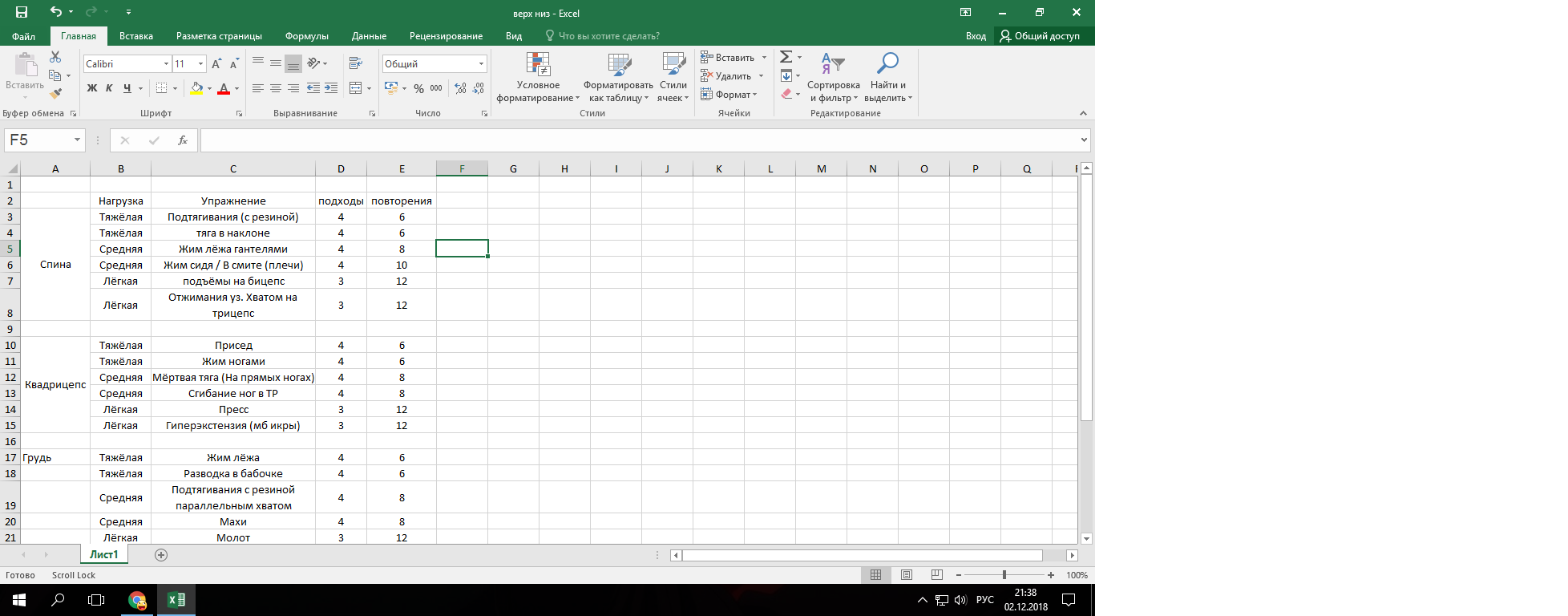
Task: Align text left
Action: 258,88
